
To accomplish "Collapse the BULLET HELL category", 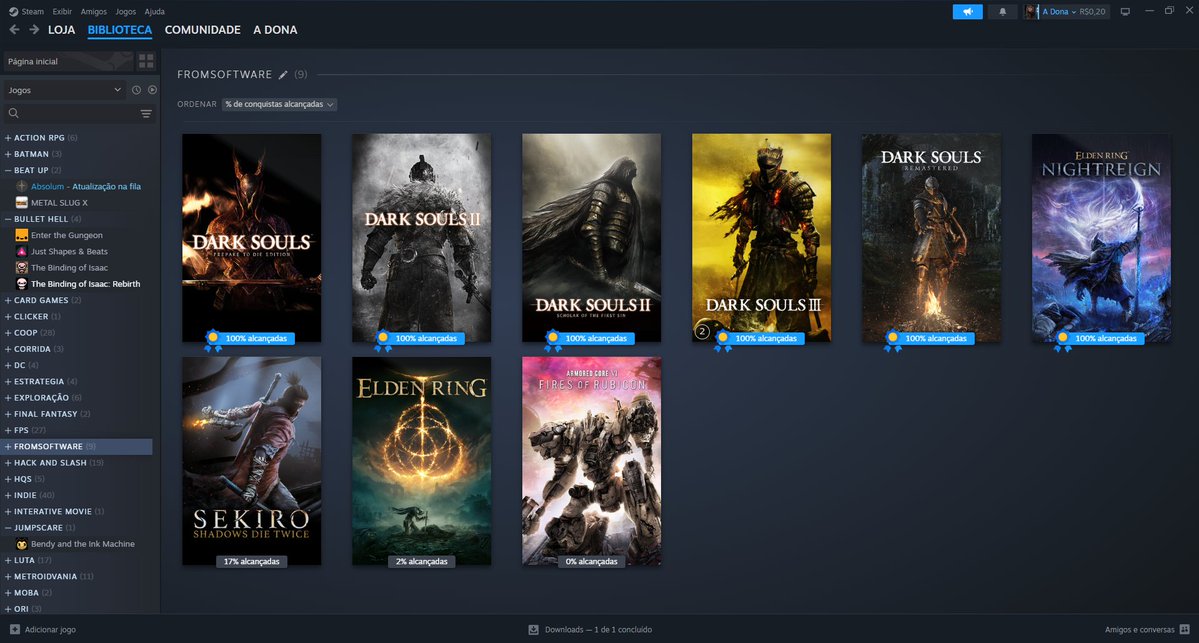I will click(8, 219).
